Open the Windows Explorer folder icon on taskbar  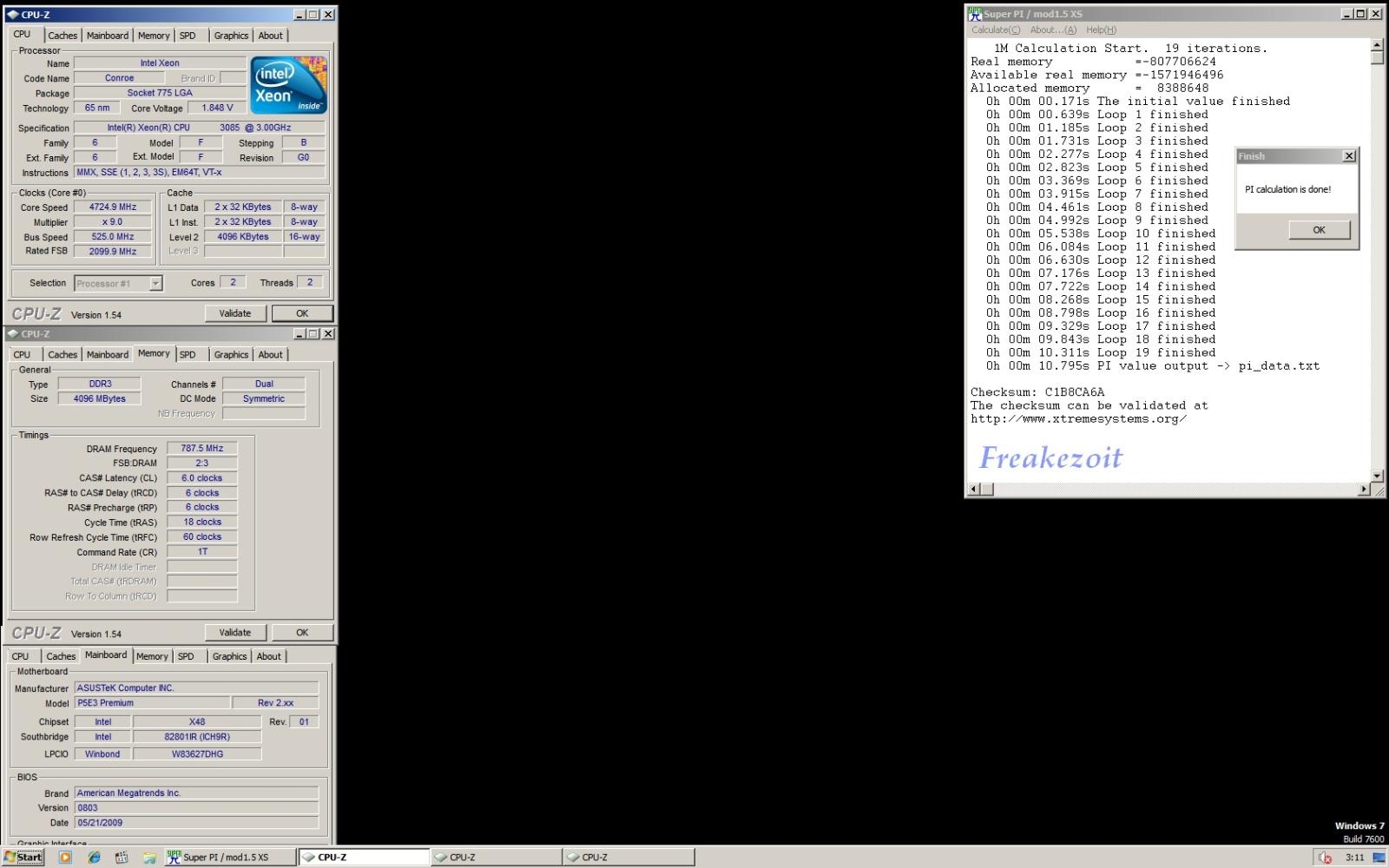[149, 857]
